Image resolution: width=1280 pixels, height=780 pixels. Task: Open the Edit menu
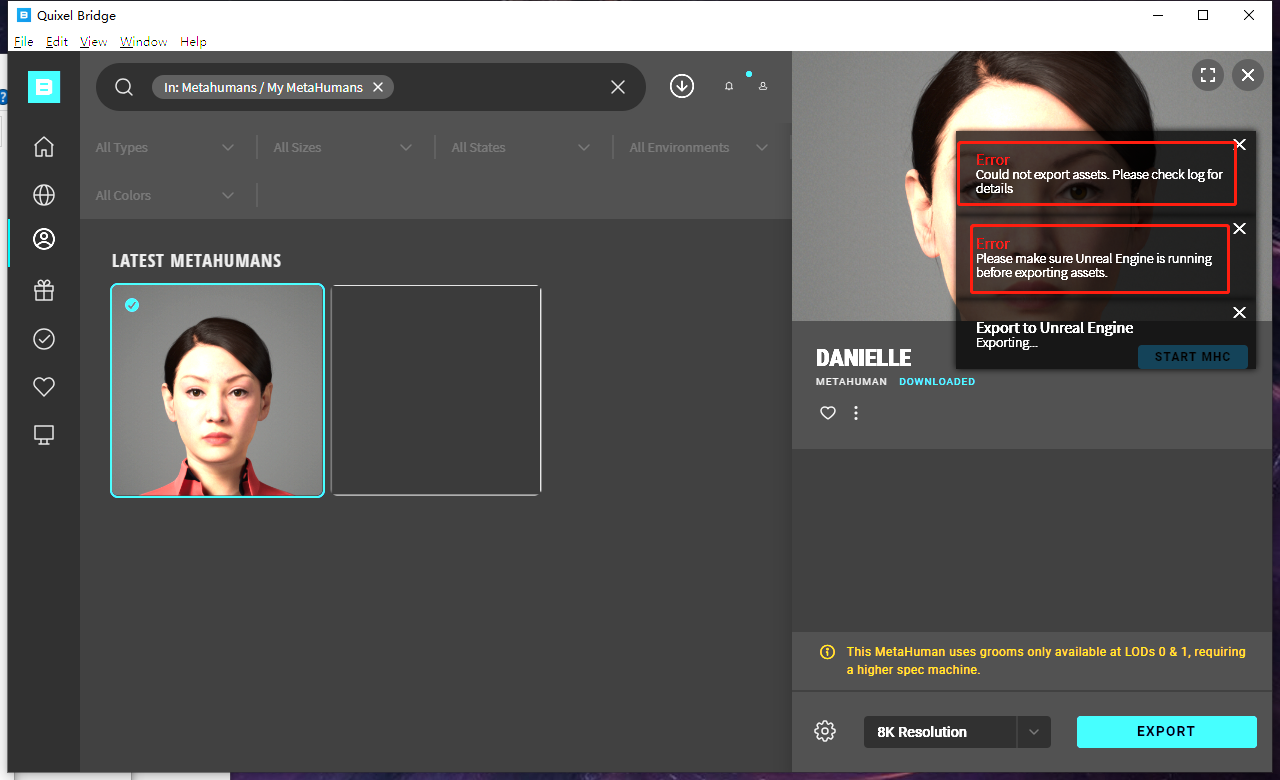[x=57, y=42]
